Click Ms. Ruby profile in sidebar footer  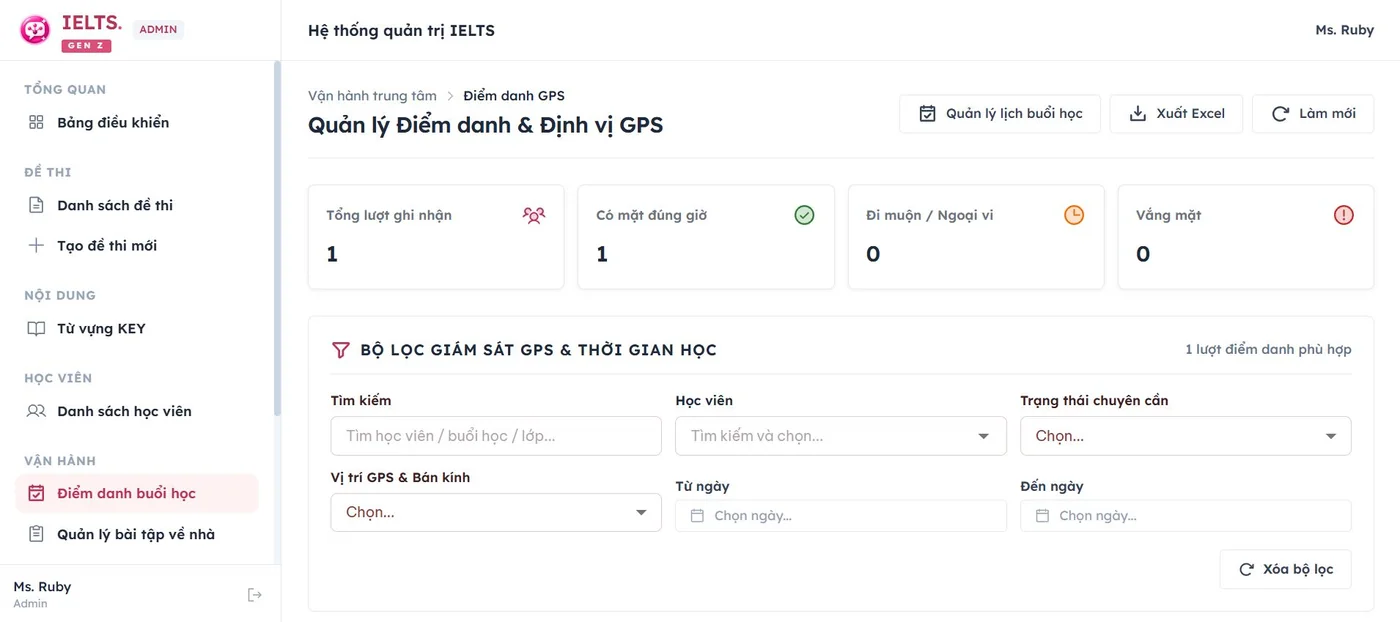[42, 594]
